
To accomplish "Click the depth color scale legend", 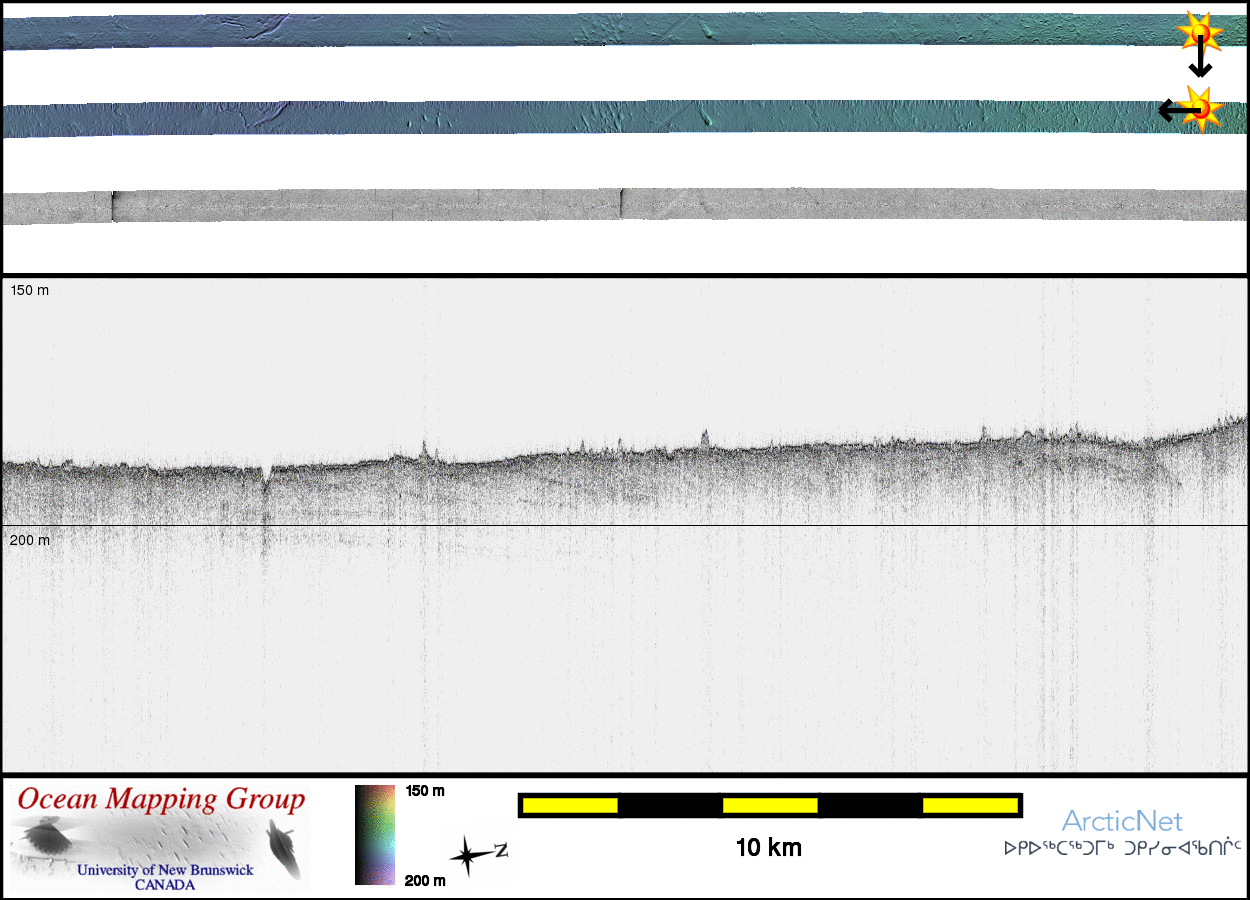I will [x=375, y=835].
